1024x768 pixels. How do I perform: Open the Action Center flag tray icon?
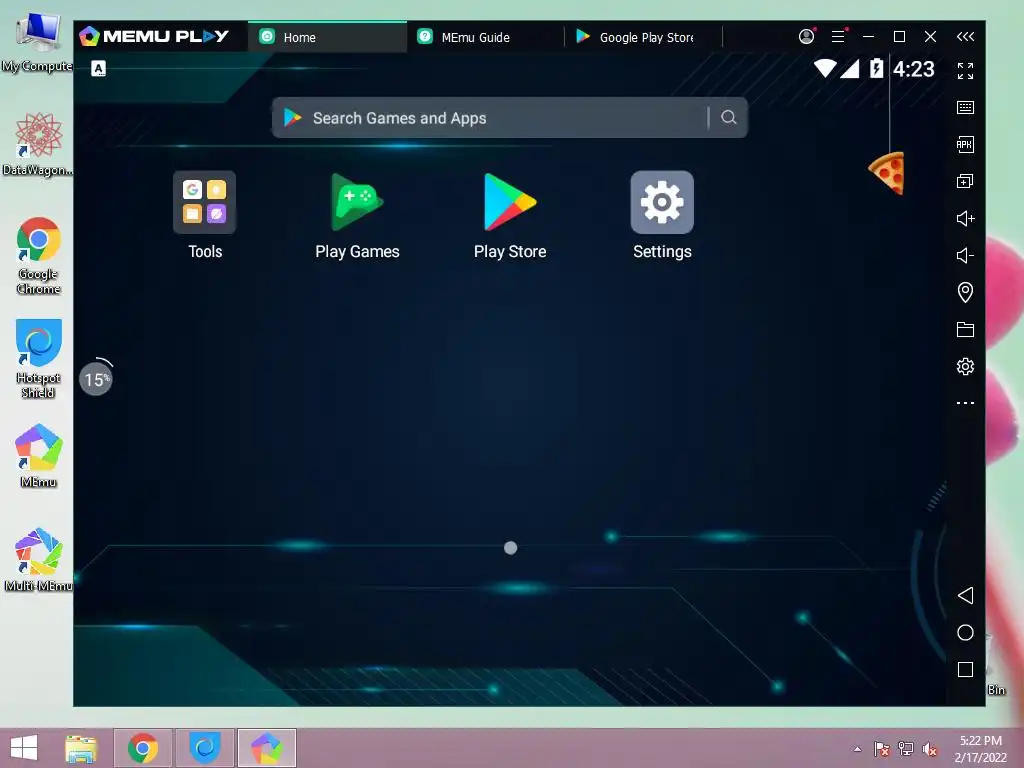[x=882, y=749]
